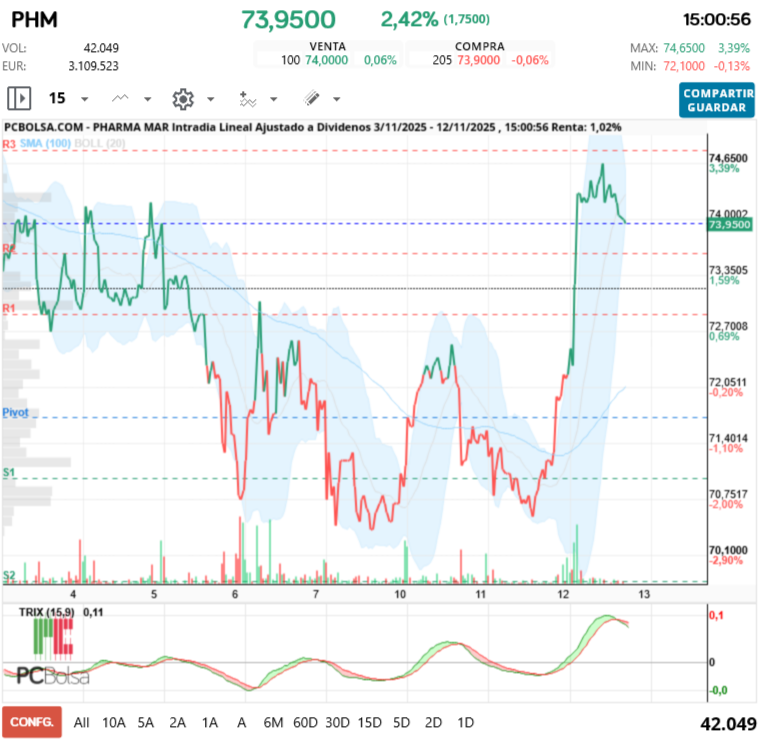Viewport: 770px width, 743px height.
Task: Click the date 12 on time axis
Action: click(563, 594)
